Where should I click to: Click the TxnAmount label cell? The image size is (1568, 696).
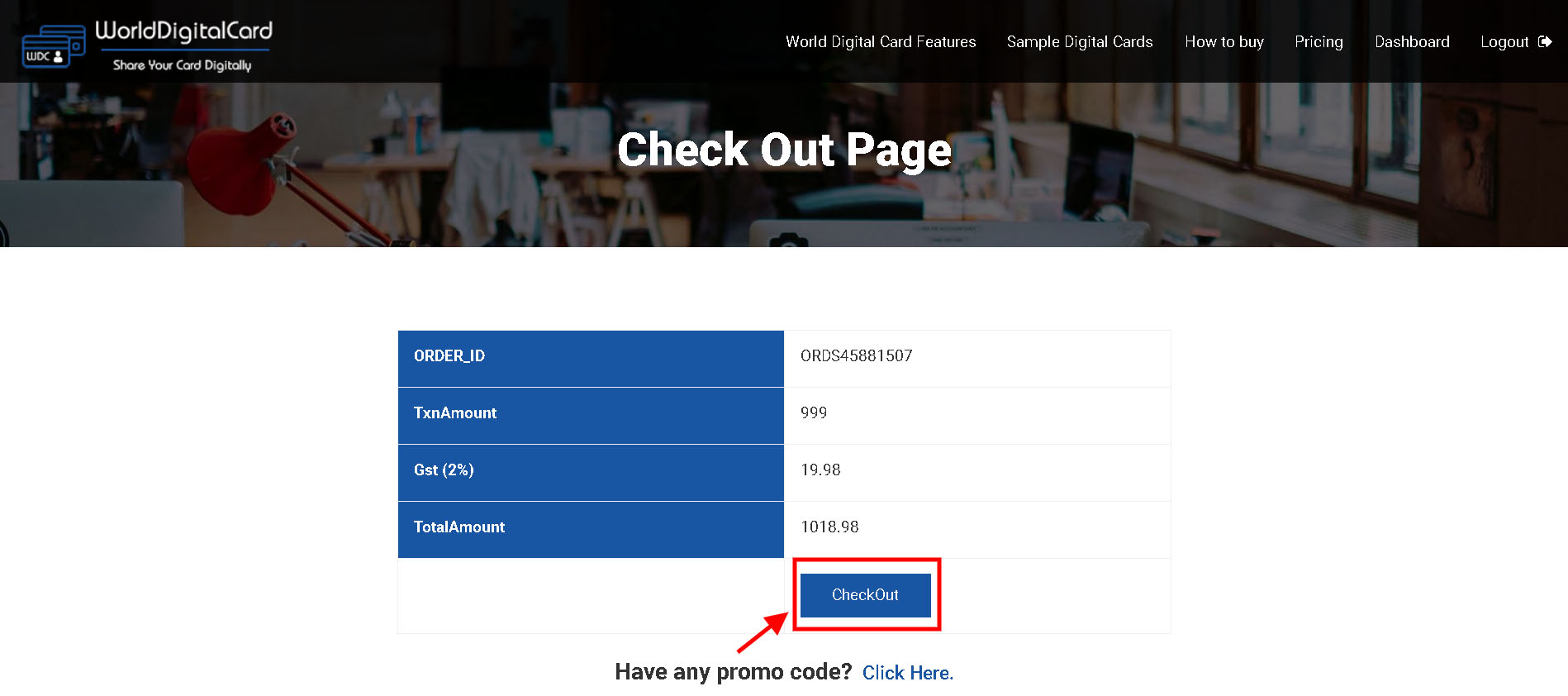point(591,416)
